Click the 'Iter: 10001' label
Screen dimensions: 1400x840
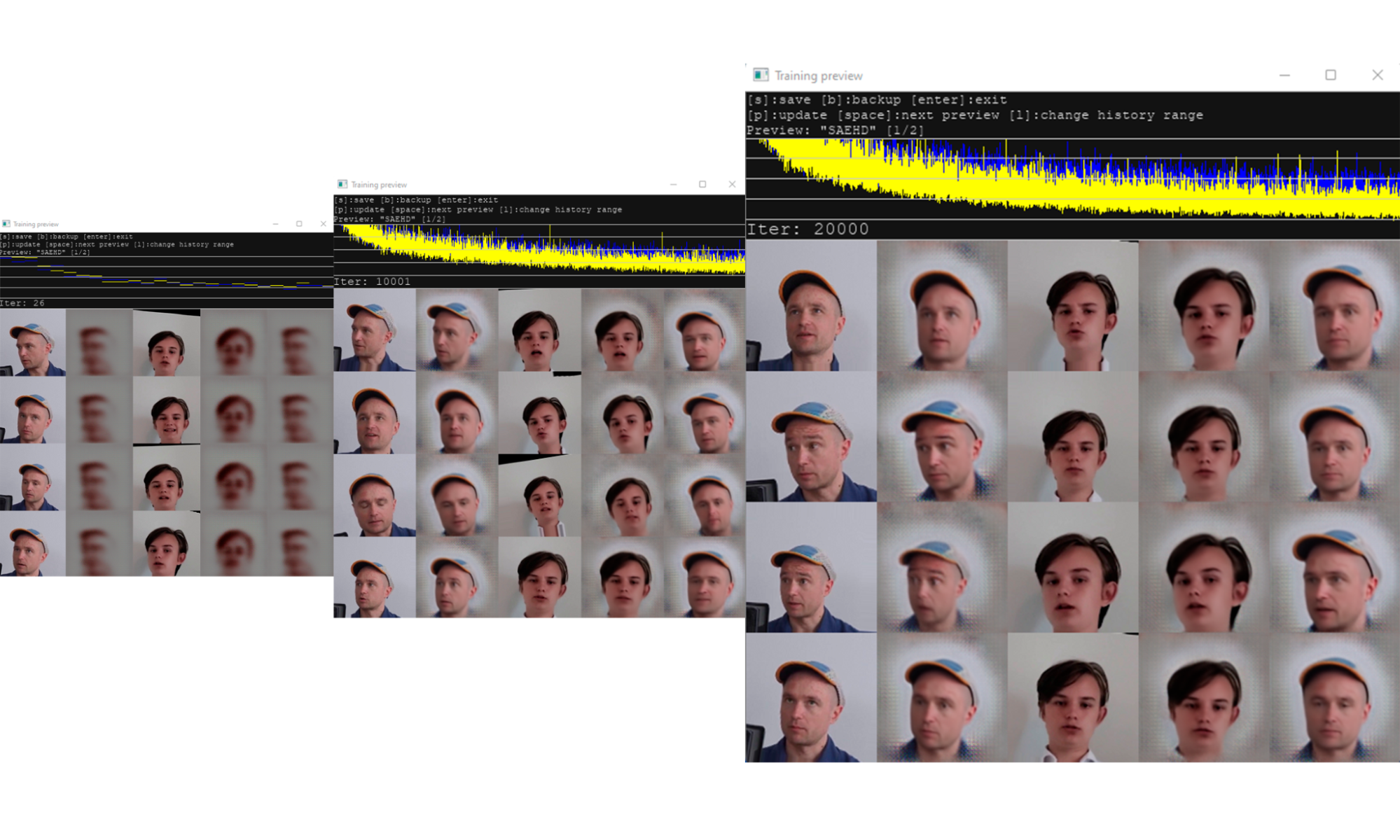(x=373, y=281)
